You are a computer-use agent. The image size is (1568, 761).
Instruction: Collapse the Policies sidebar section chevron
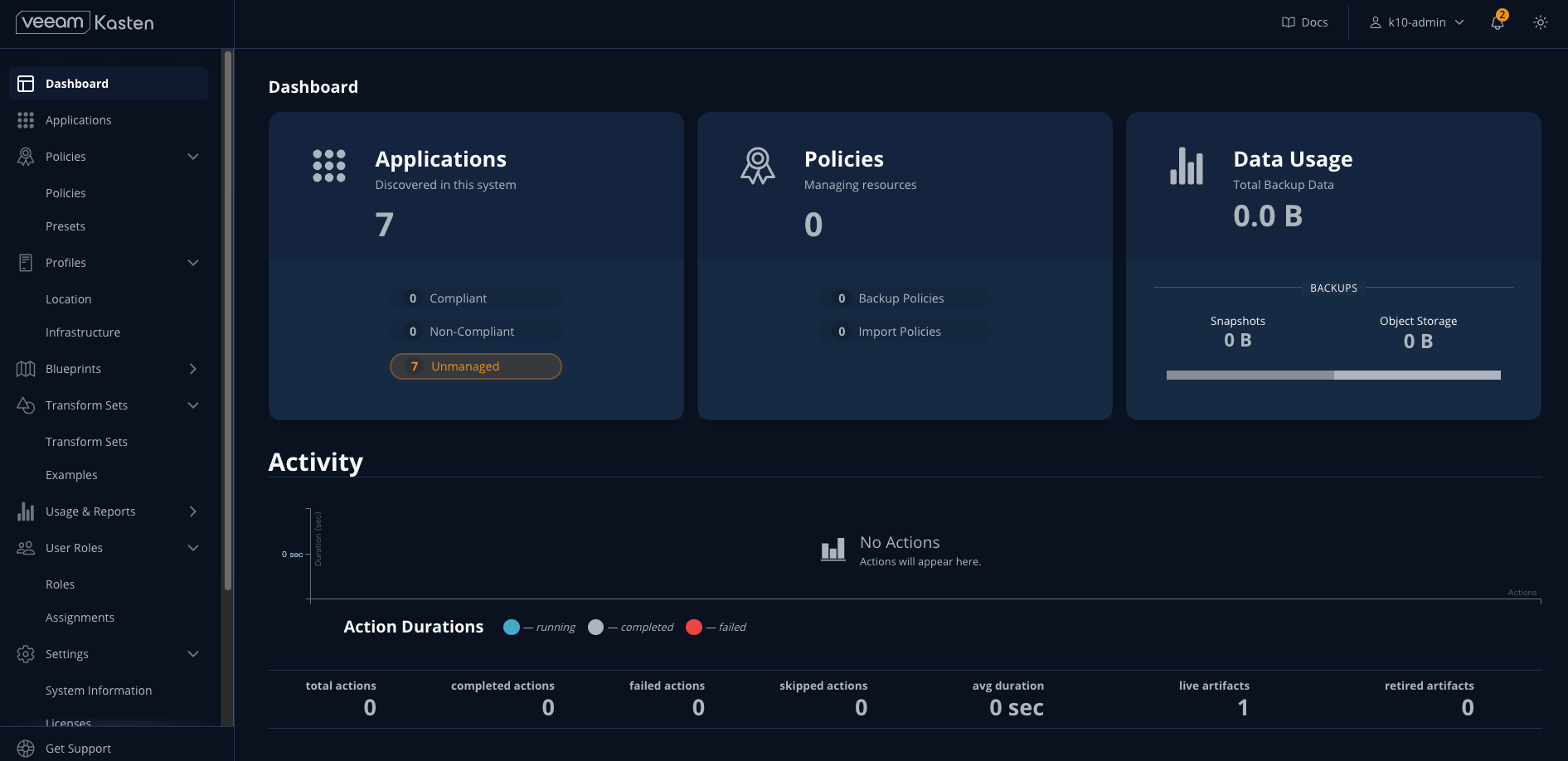(193, 157)
